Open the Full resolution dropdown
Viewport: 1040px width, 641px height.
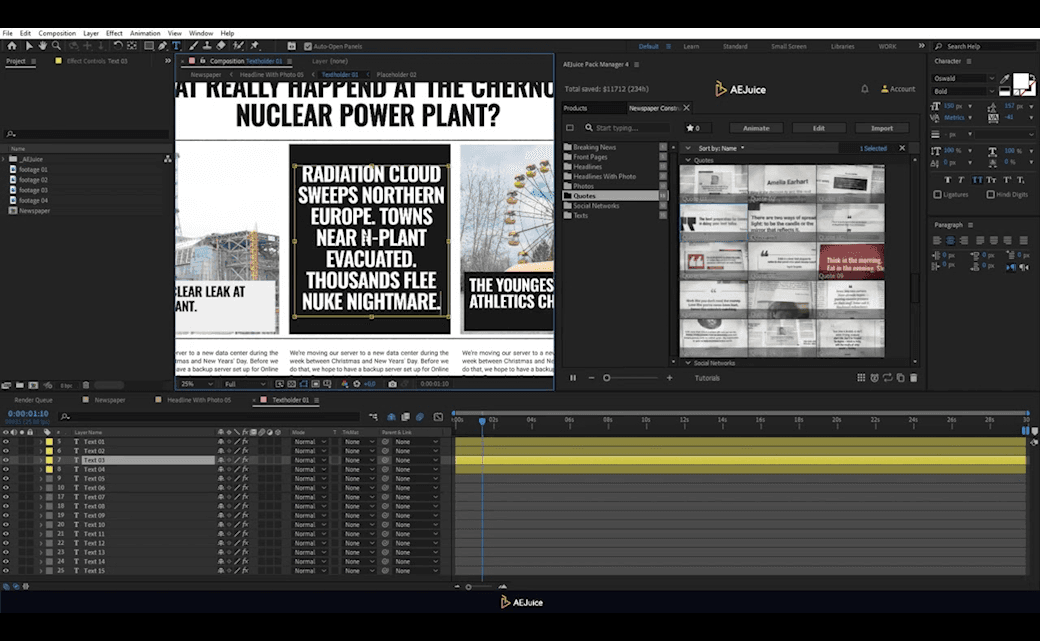pyautogui.click(x=244, y=384)
